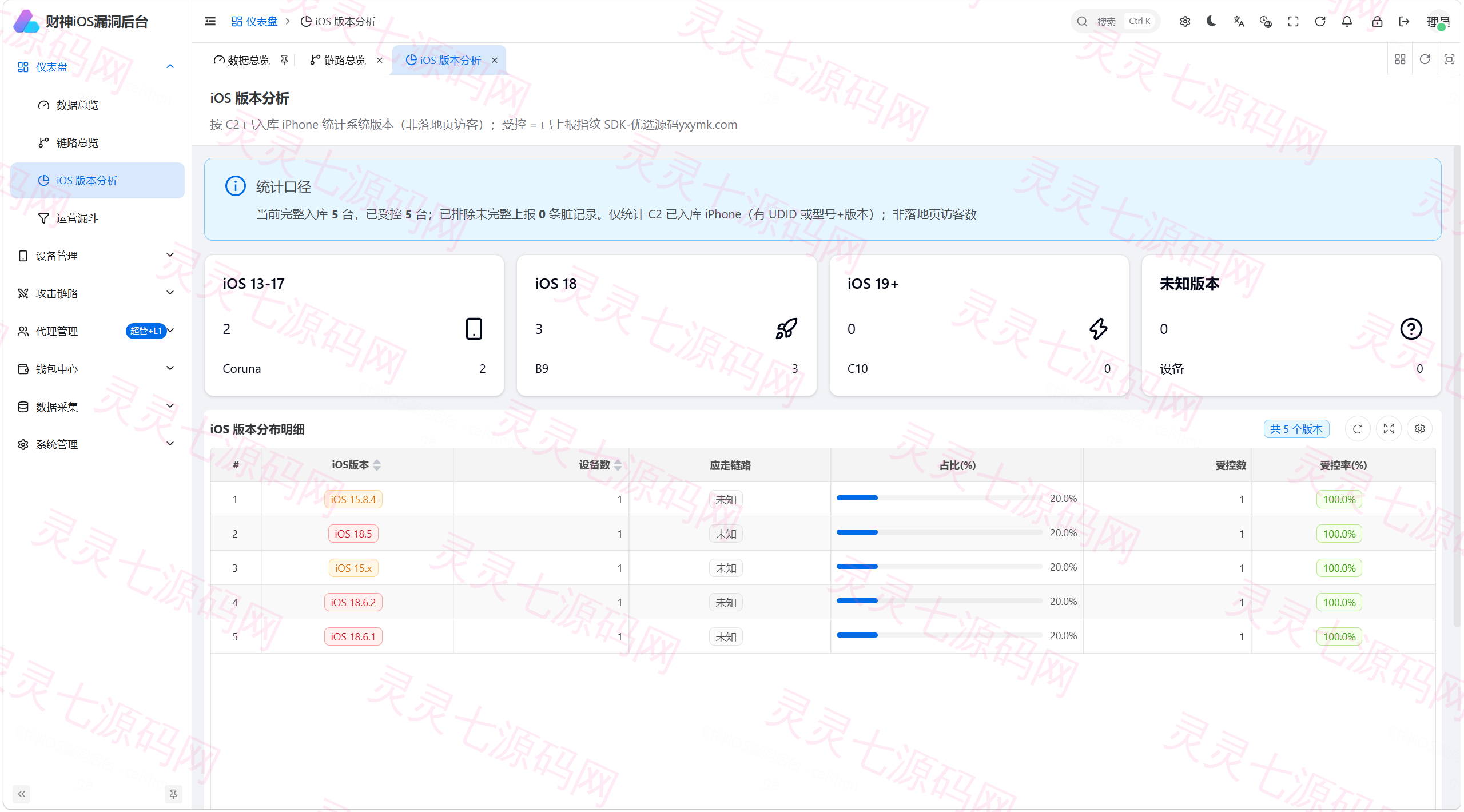
Task: Click the timezone globe icon in the header
Action: (x=1266, y=21)
